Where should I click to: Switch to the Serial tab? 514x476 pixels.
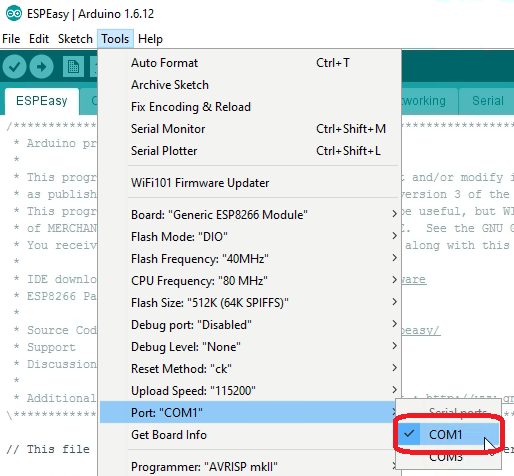click(488, 101)
